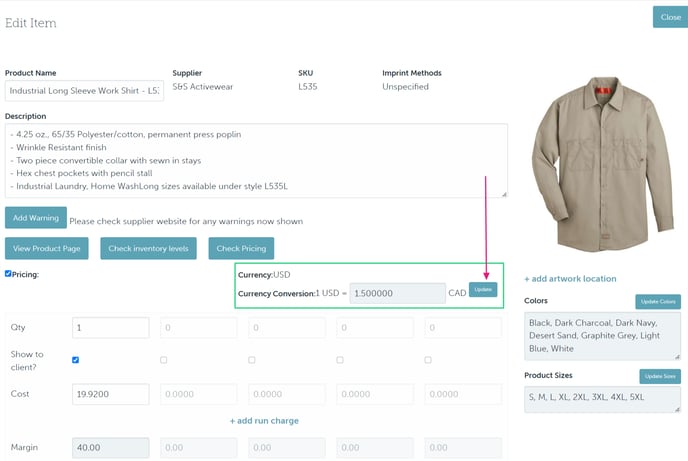Click the currency conversion rate field
Image resolution: width=688 pixels, height=461 pixels.
coord(397,293)
